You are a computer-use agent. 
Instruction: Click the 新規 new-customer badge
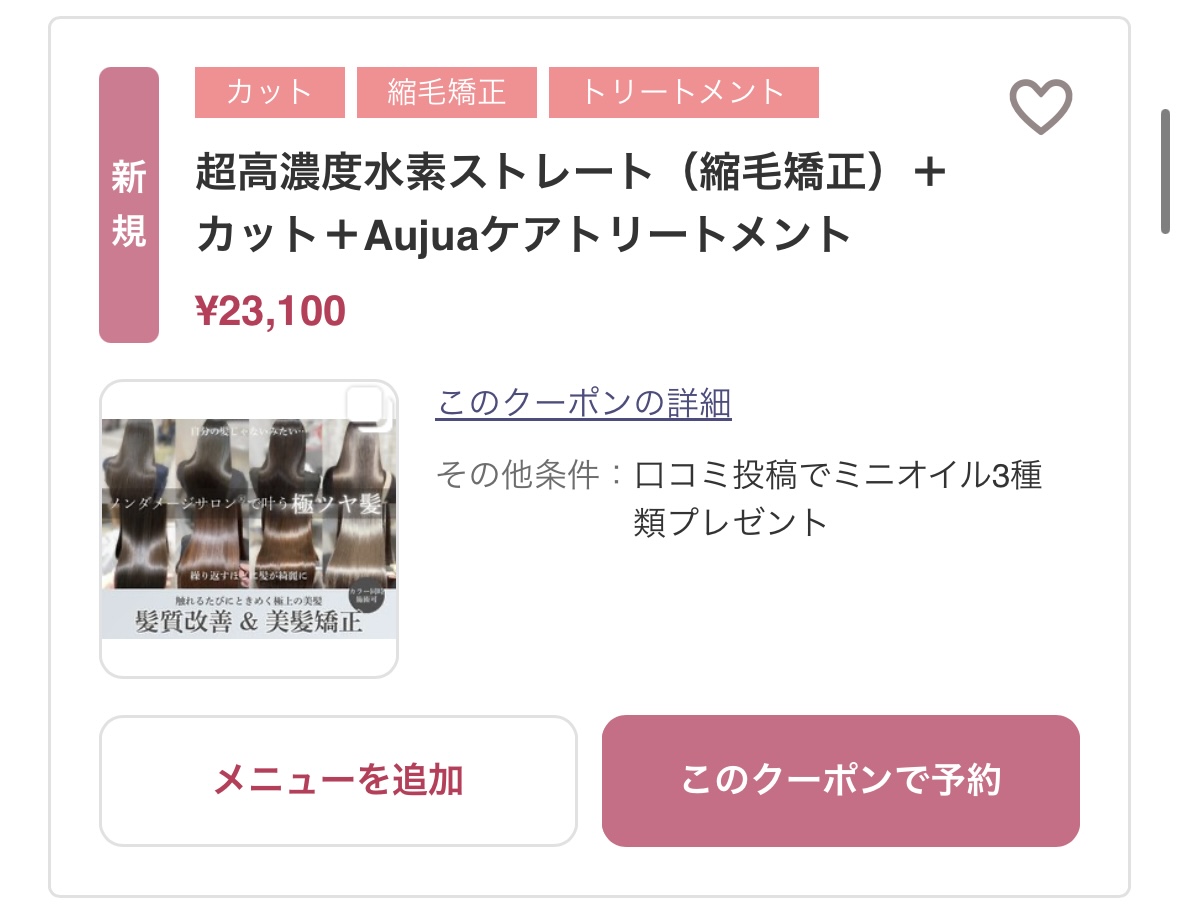coord(129,205)
